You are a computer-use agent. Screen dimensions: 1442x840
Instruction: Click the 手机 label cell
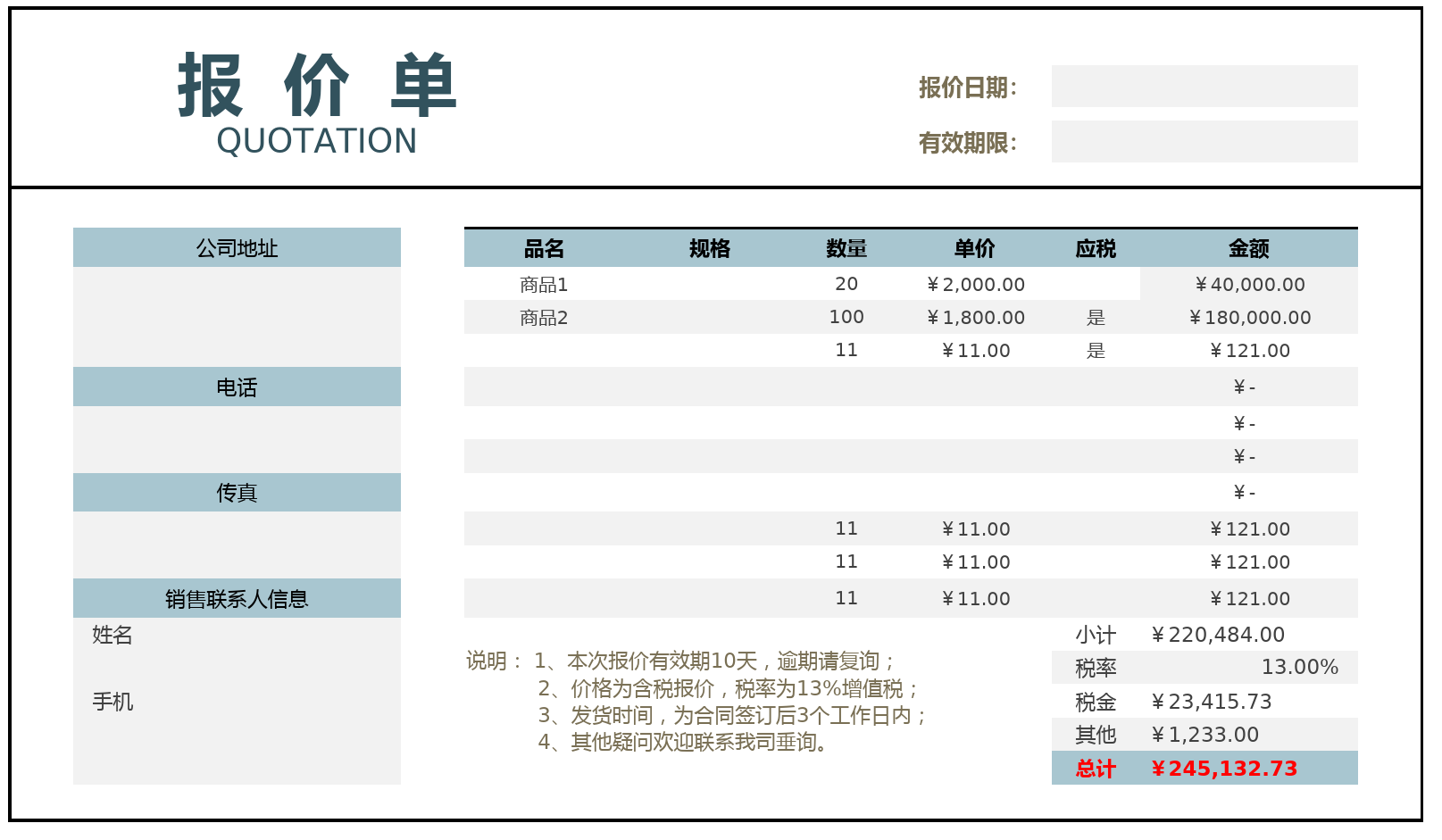point(113,702)
